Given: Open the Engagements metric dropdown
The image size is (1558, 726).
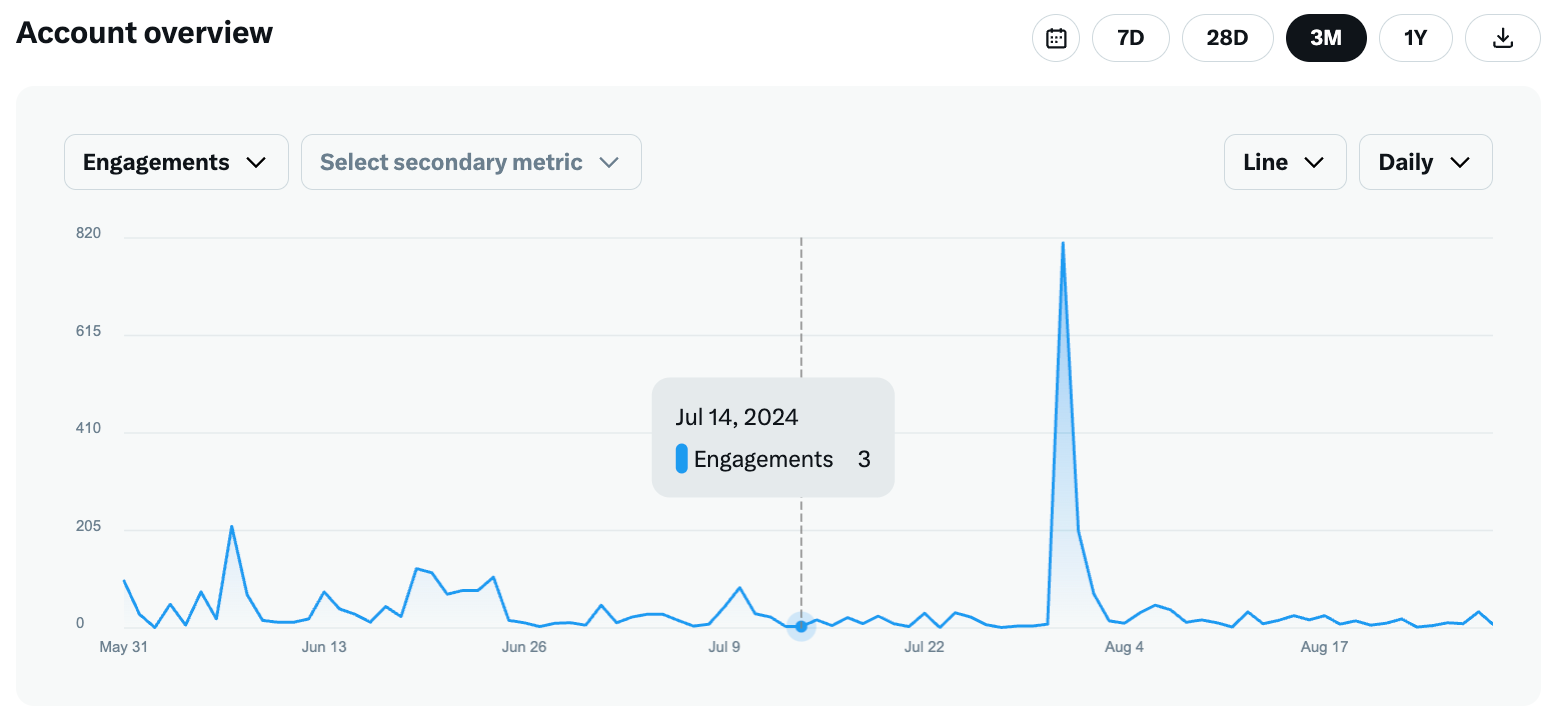Looking at the screenshot, I should (x=176, y=161).
